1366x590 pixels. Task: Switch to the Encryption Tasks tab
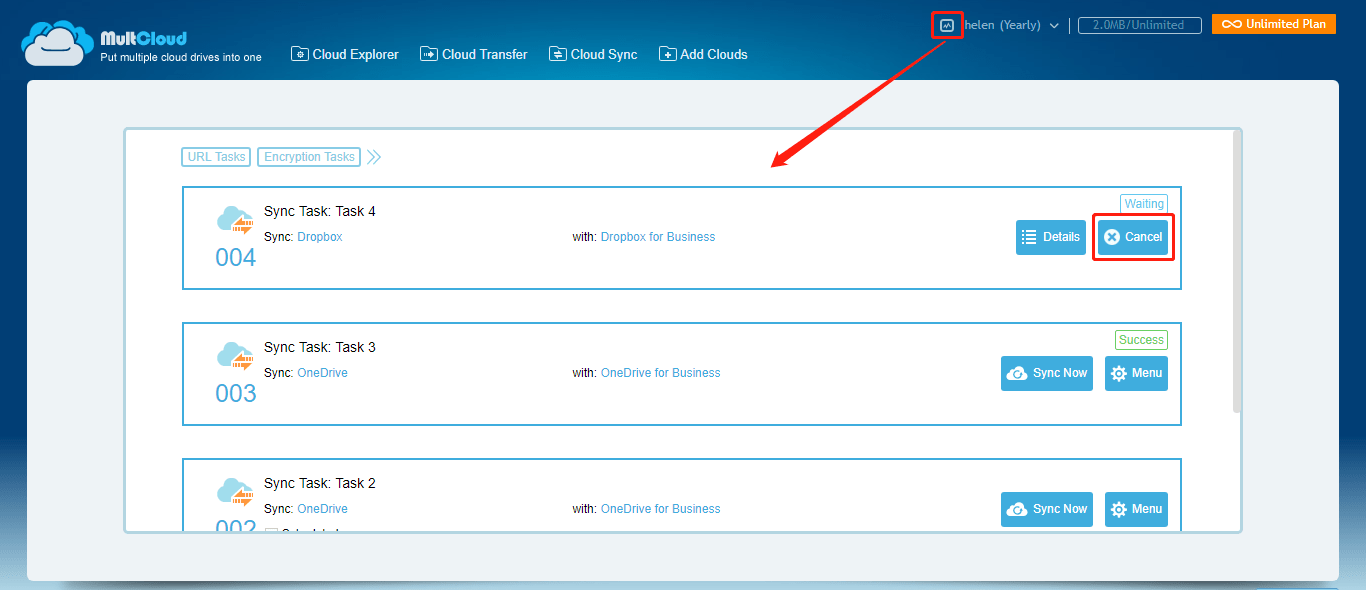point(309,157)
